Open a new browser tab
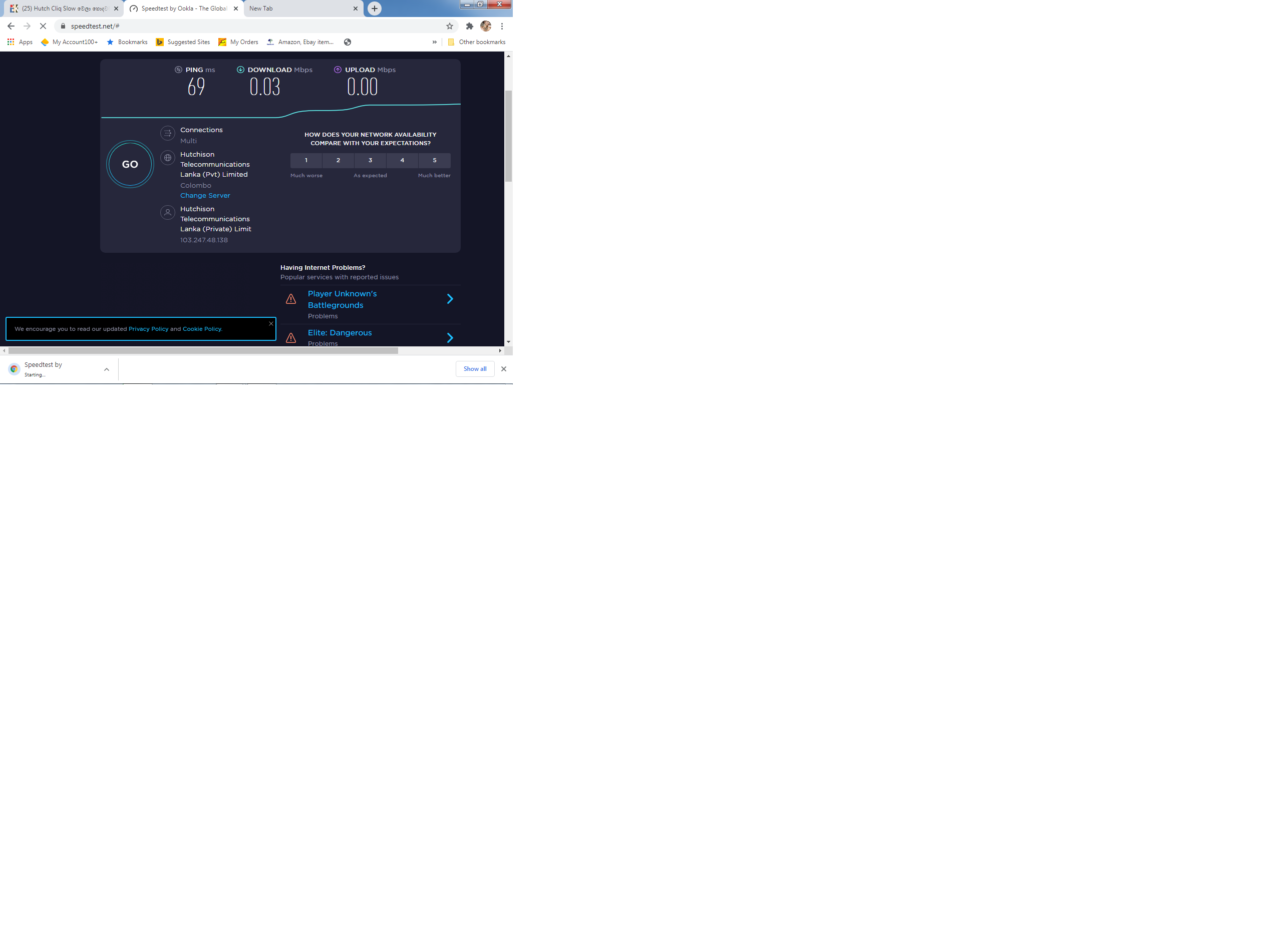 (374, 9)
